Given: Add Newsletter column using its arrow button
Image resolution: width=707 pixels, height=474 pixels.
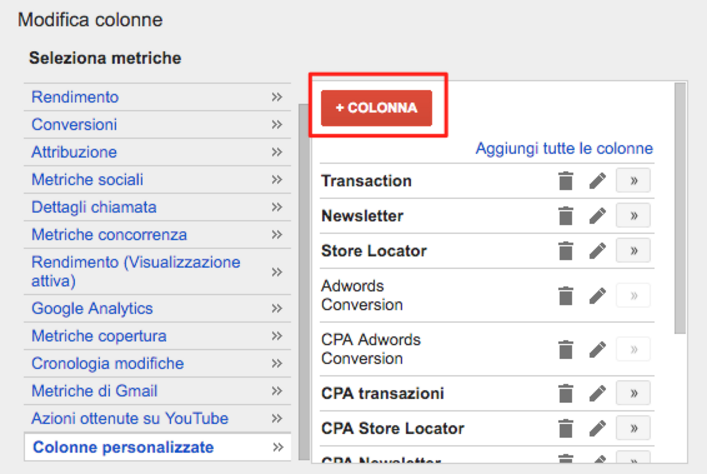Looking at the screenshot, I should tap(634, 216).
